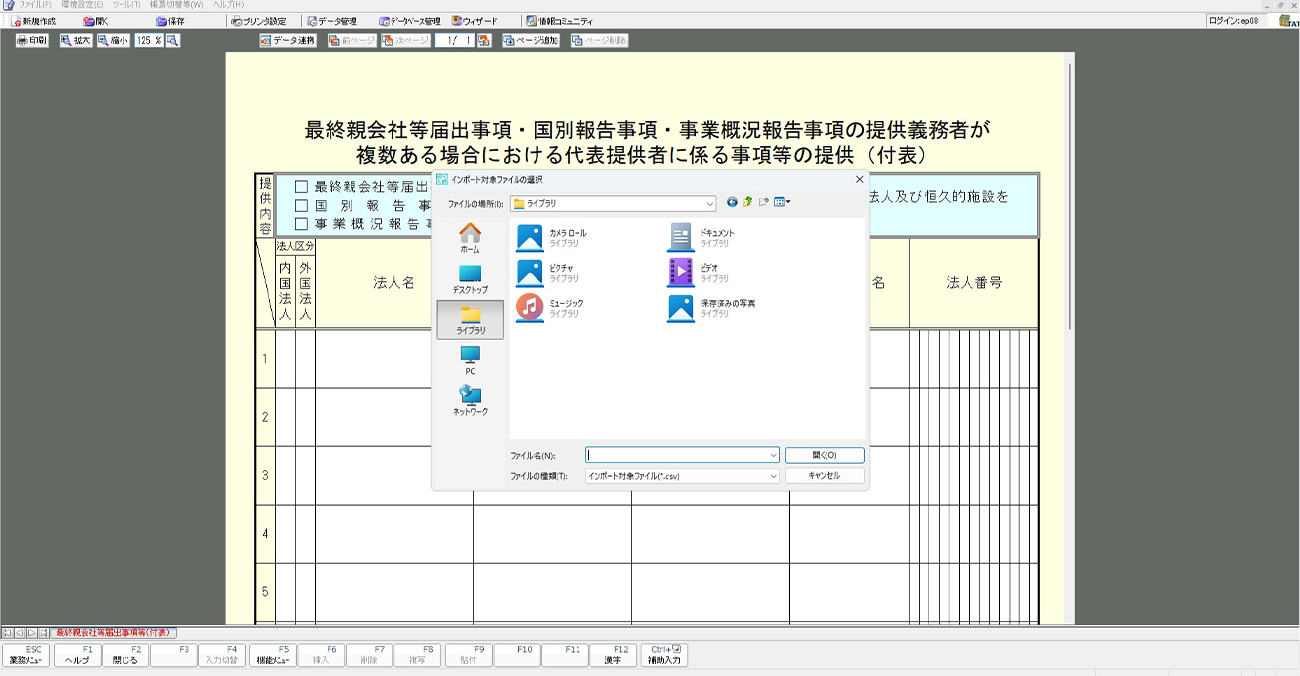This screenshot has width=1300, height=676.
Task: Click the up-one-level folder icon
Action: coord(747,202)
